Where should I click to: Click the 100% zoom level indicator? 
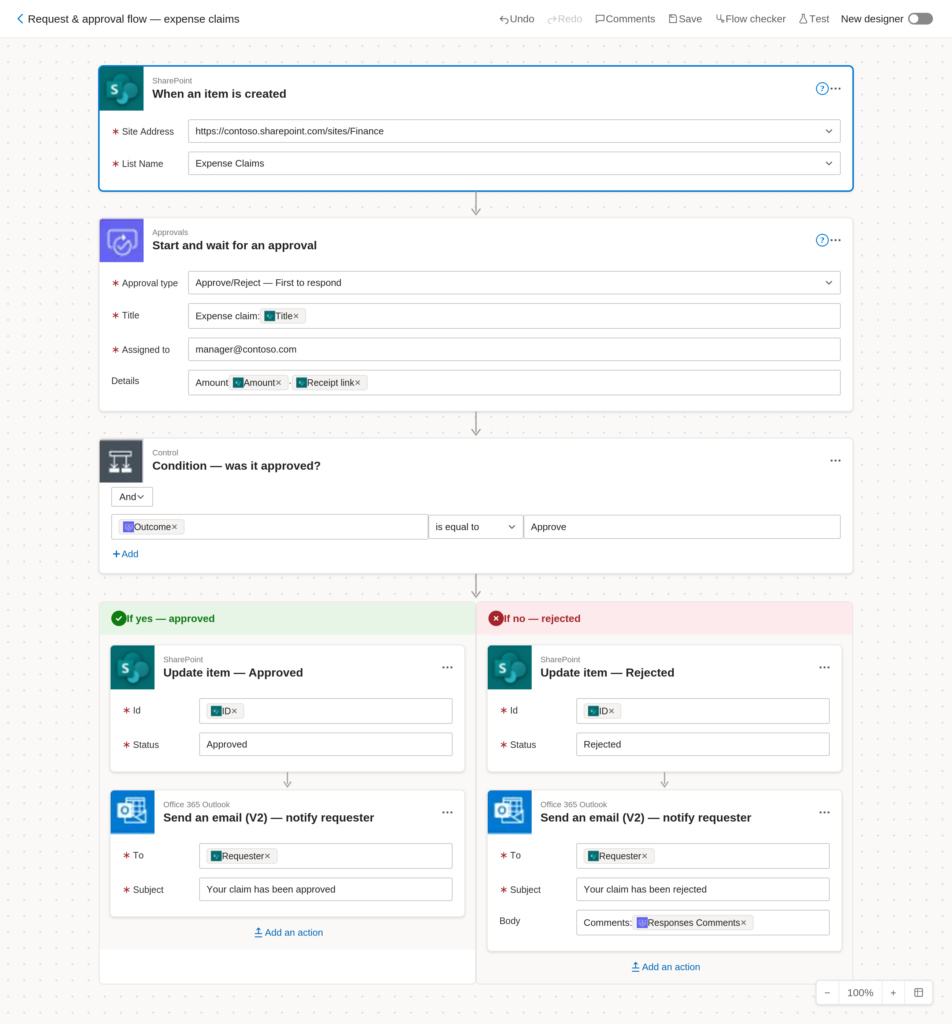pyautogui.click(x=860, y=993)
